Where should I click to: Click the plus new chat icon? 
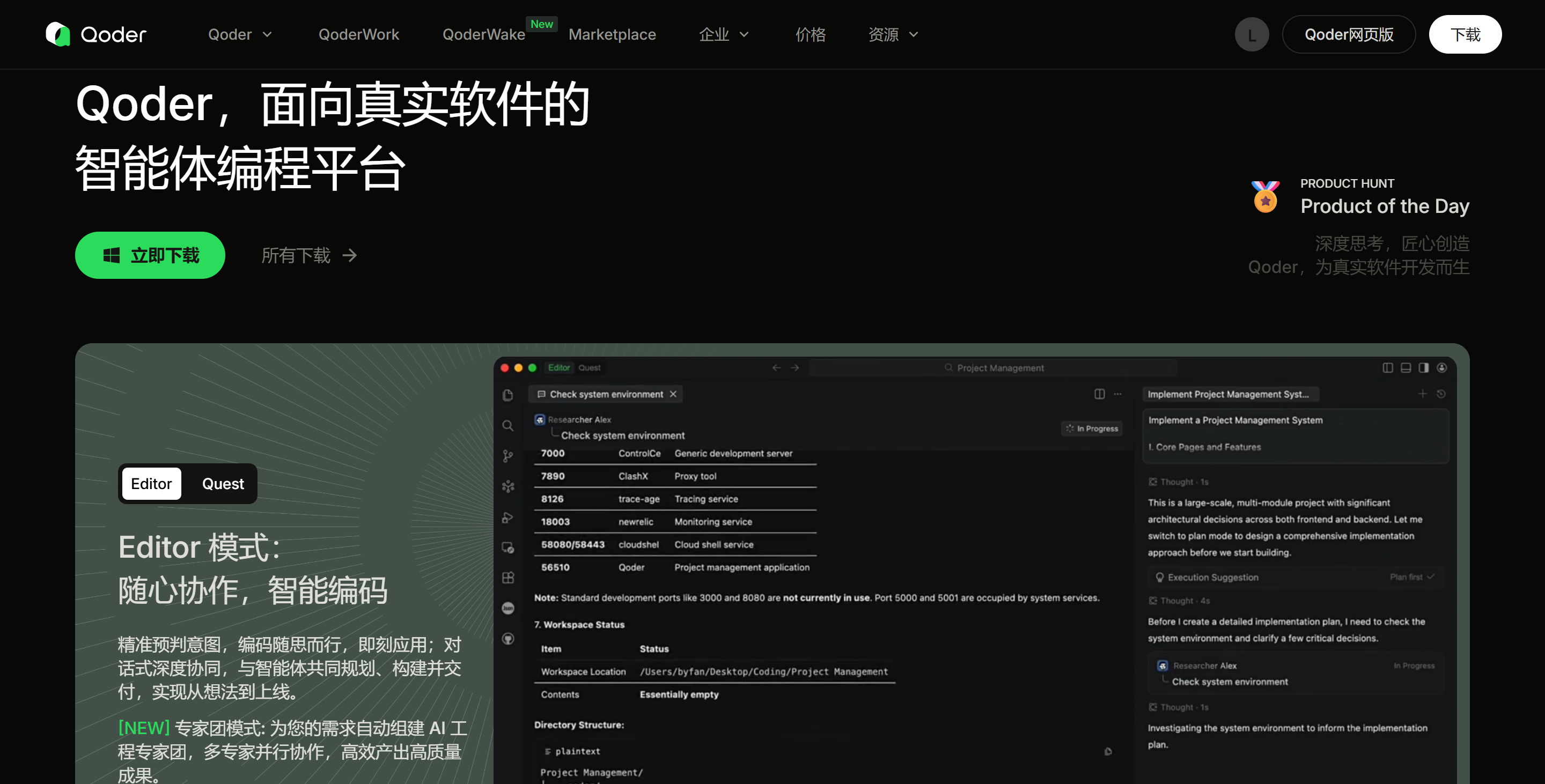1422,394
